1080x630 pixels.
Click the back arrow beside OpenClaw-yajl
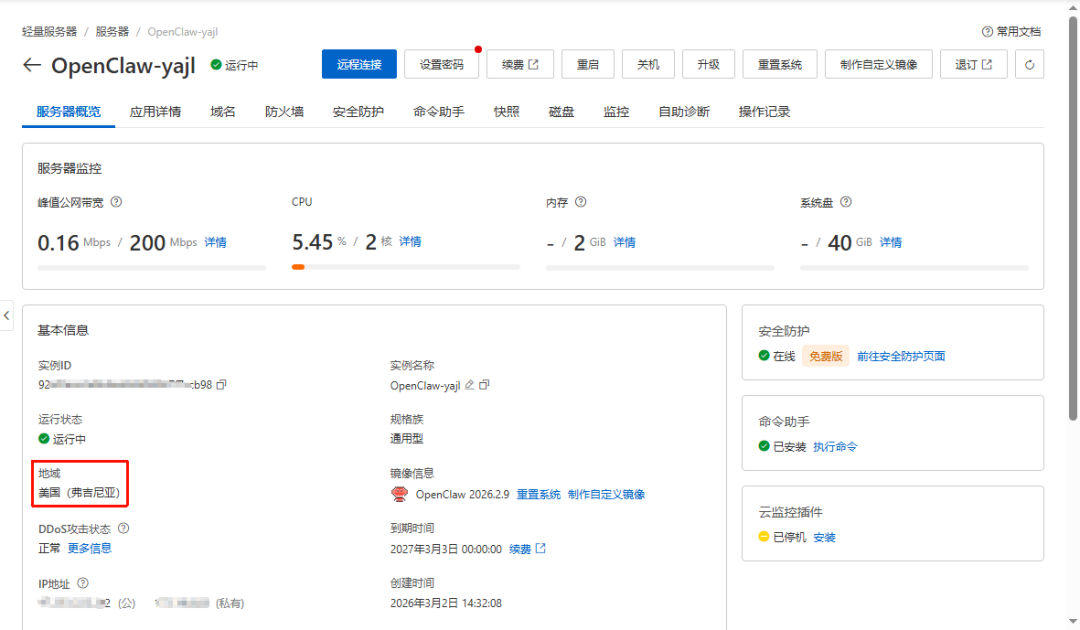32,65
